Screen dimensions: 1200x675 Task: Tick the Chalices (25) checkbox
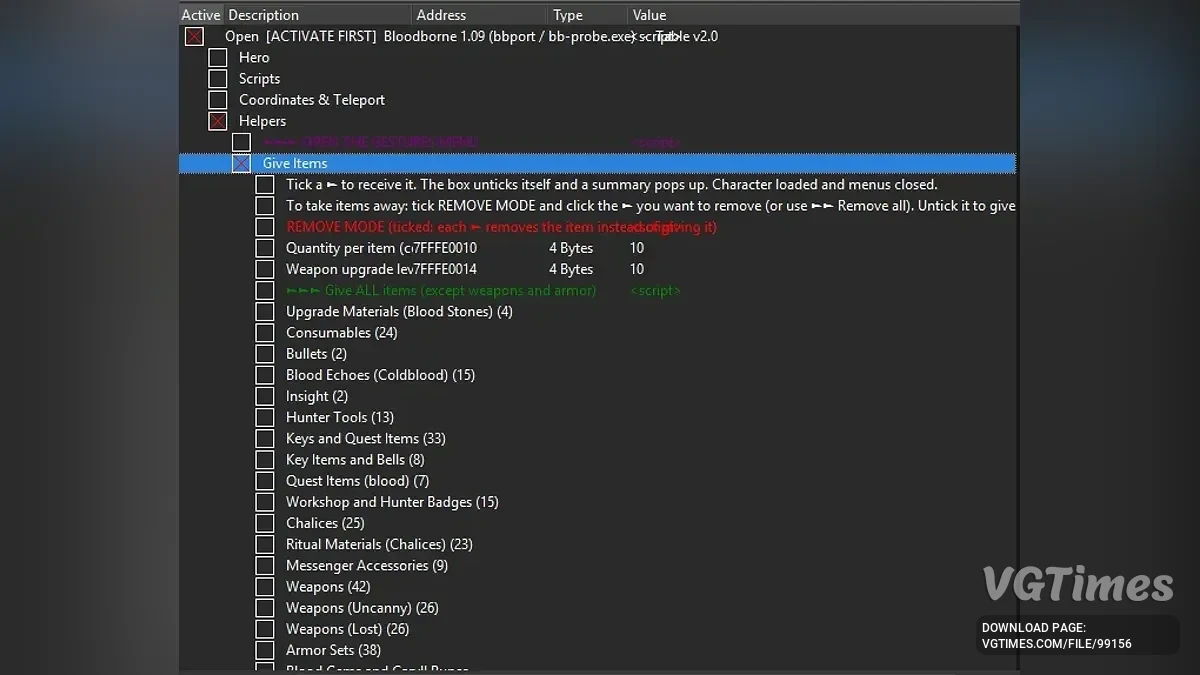[x=264, y=523]
